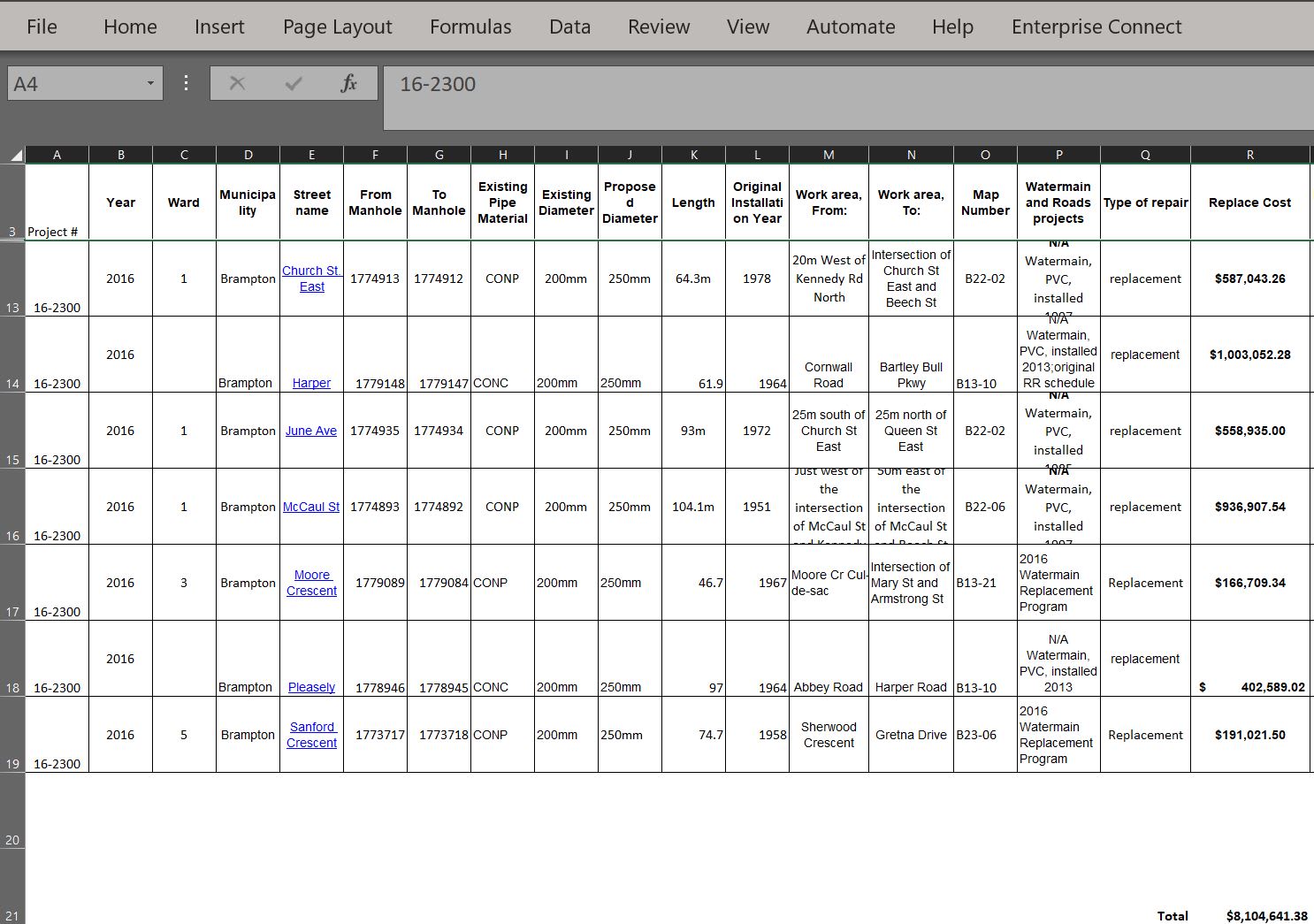The image size is (1314, 924).
Task: Select map number cell B22-06
Action: coord(985,507)
